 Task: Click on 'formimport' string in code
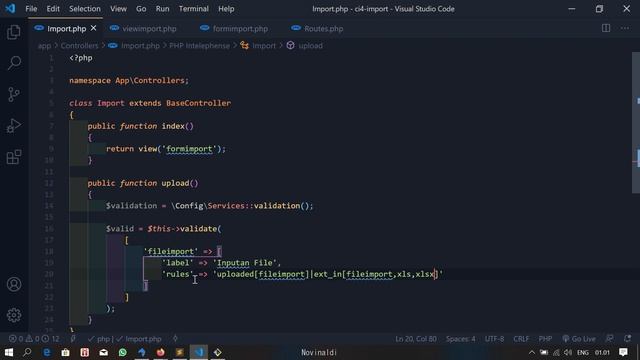tap(189, 149)
